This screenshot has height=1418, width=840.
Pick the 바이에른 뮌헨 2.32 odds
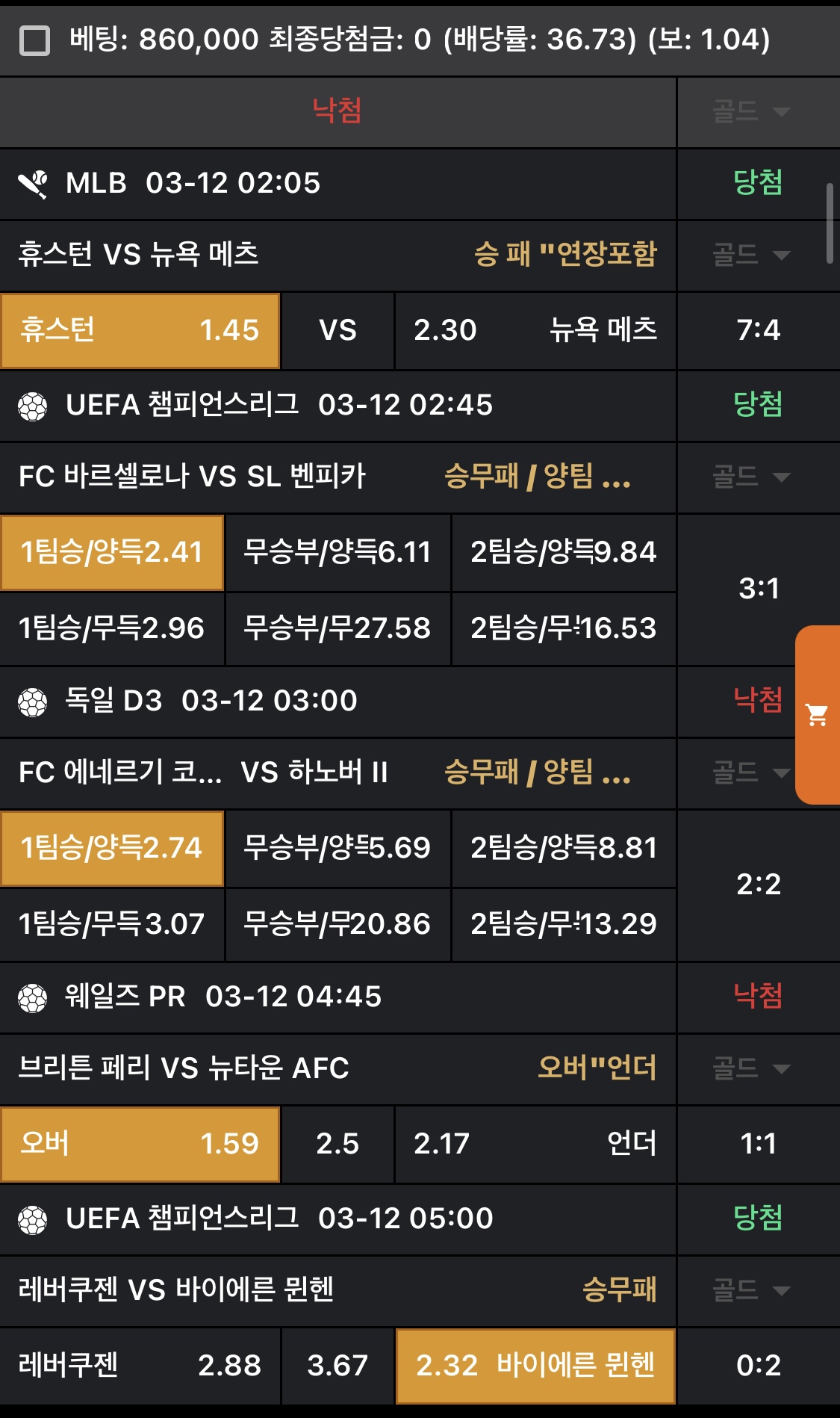[535, 1366]
